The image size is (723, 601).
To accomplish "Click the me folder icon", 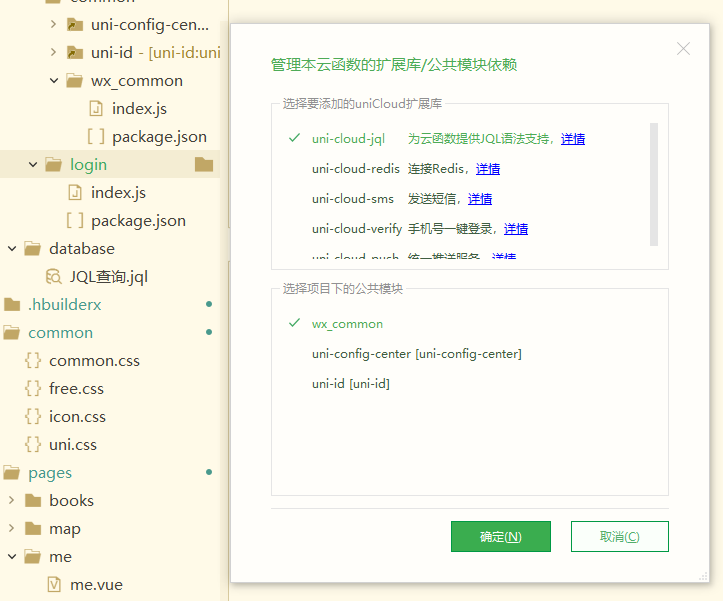I will click(x=33, y=557).
